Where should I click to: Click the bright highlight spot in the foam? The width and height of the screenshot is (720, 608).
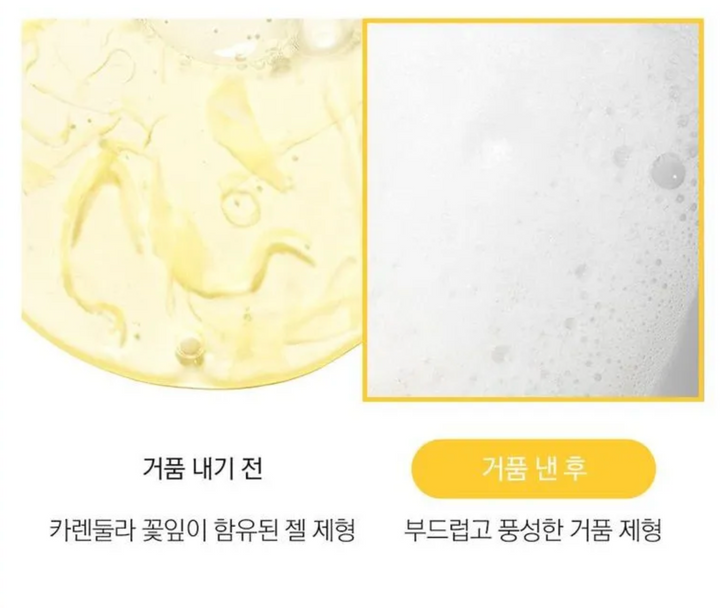point(498,148)
